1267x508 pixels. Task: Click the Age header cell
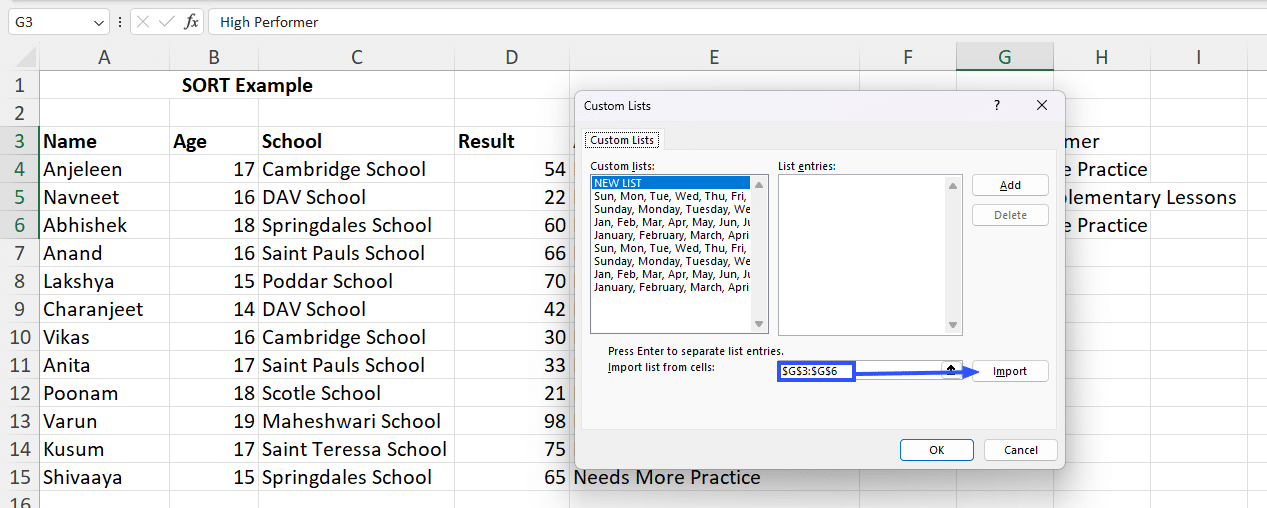click(213, 141)
